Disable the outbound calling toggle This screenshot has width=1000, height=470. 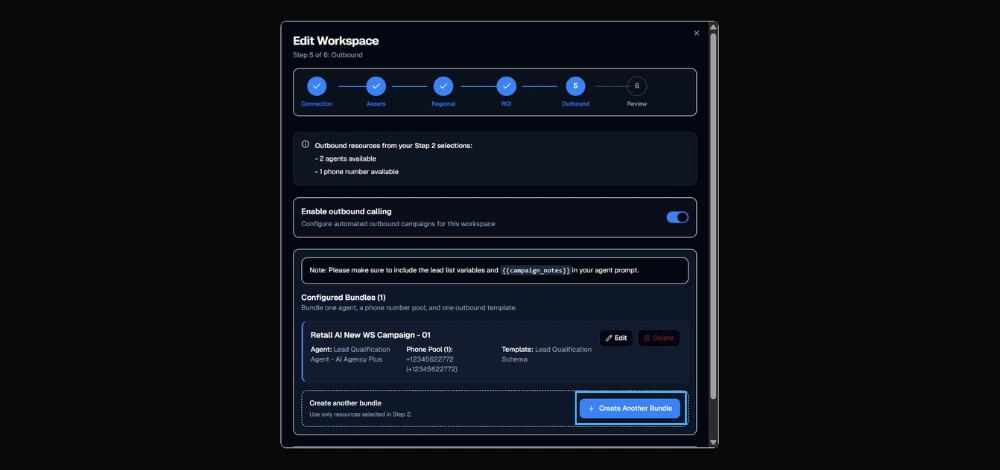click(x=677, y=217)
